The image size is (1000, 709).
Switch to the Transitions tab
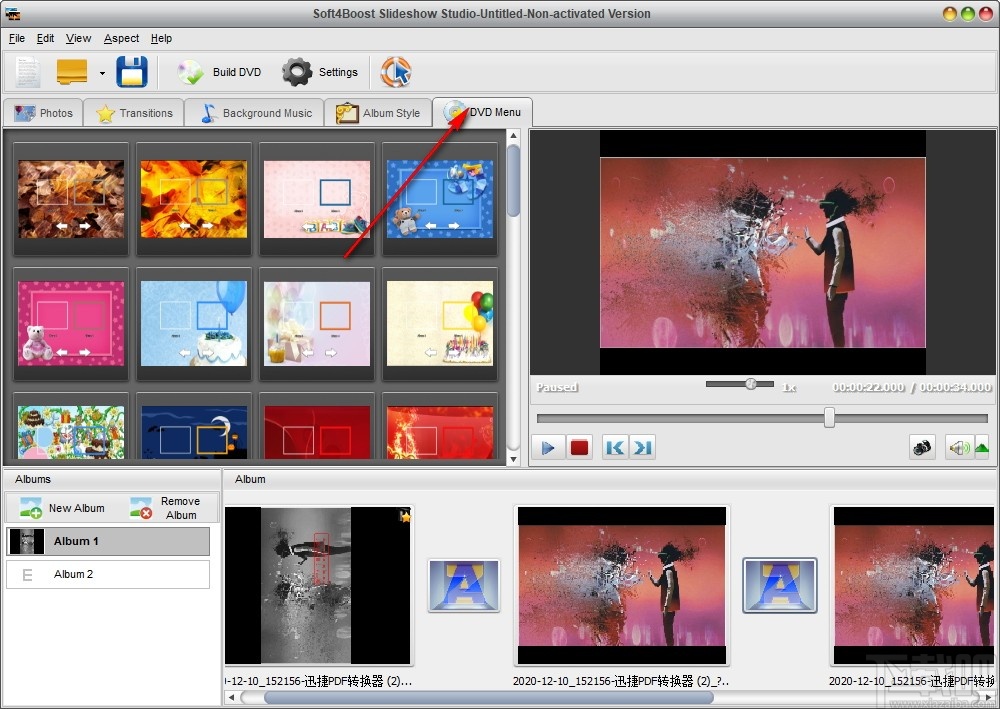coord(132,113)
